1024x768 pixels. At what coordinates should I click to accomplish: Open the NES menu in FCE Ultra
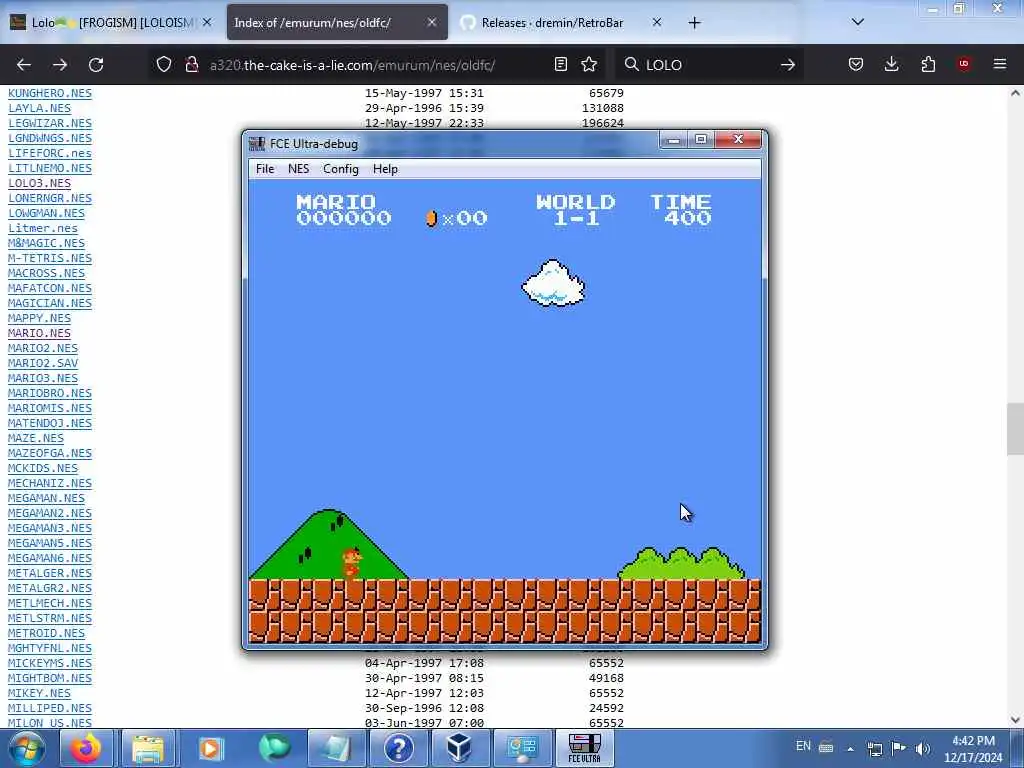(x=298, y=168)
